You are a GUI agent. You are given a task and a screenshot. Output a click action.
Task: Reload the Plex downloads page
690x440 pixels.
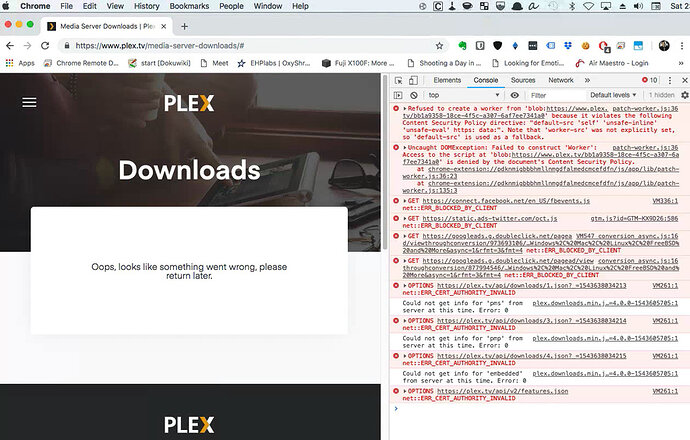(x=45, y=45)
